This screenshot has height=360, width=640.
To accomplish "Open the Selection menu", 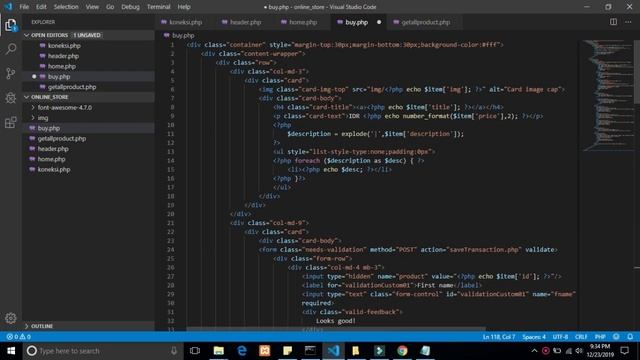I will (66, 7).
